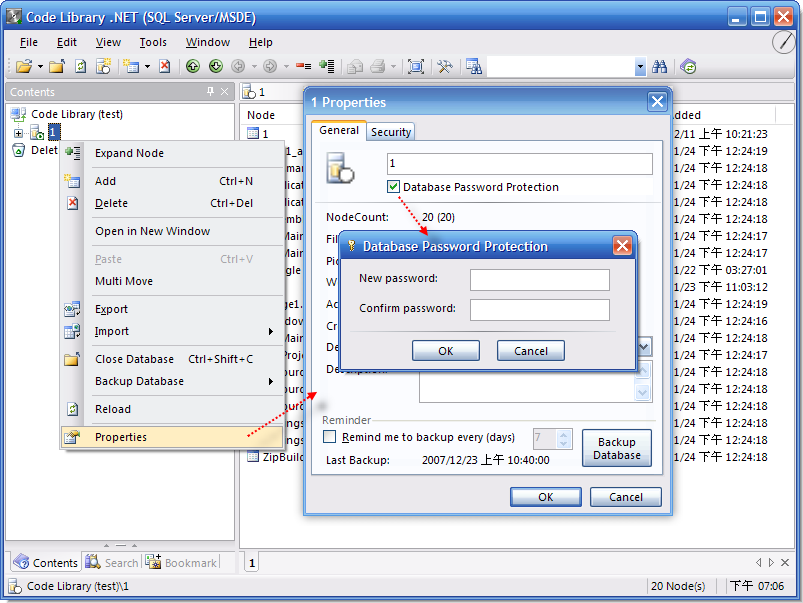Open the Import submenu arrow
Image resolution: width=803 pixels, height=603 pixels.
coord(271,331)
